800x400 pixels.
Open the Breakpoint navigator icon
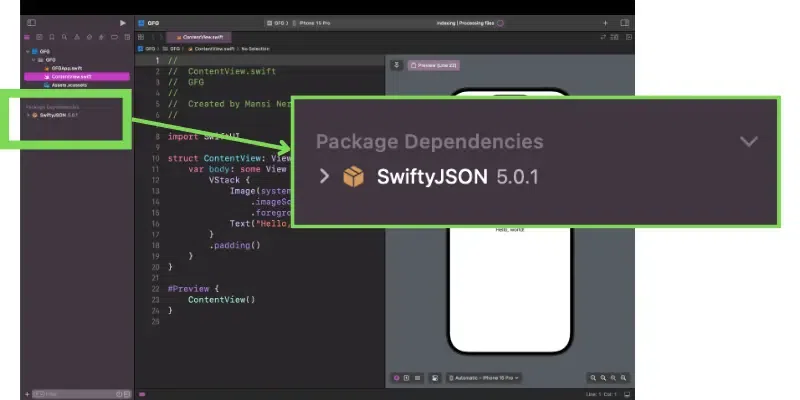click(x=114, y=37)
